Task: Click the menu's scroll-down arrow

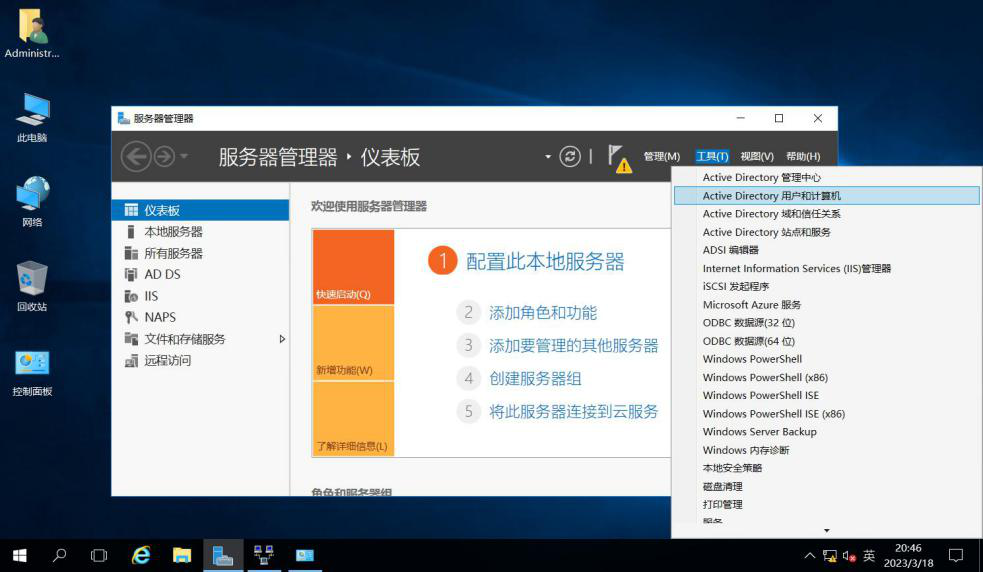Action: [826, 531]
